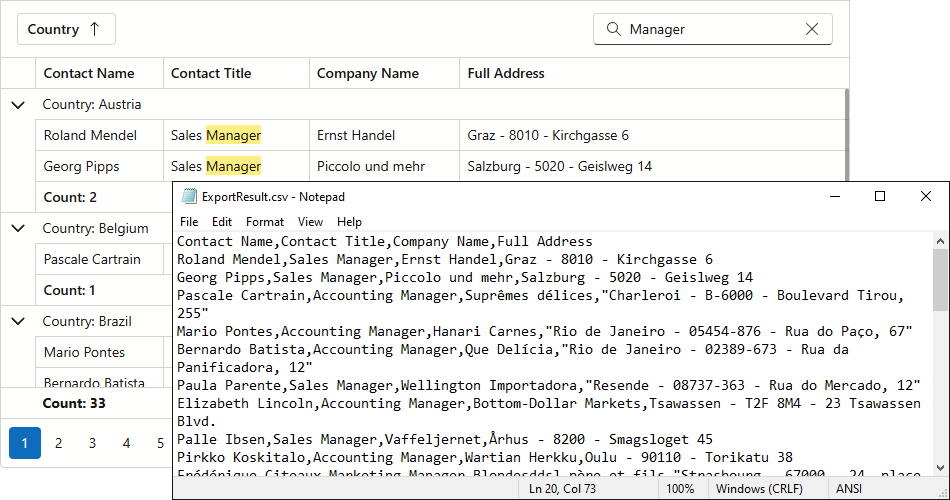Viewport: 950px width, 500px height.
Task: Open Notepad Format menu
Action: pyautogui.click(x=265, y=222)
